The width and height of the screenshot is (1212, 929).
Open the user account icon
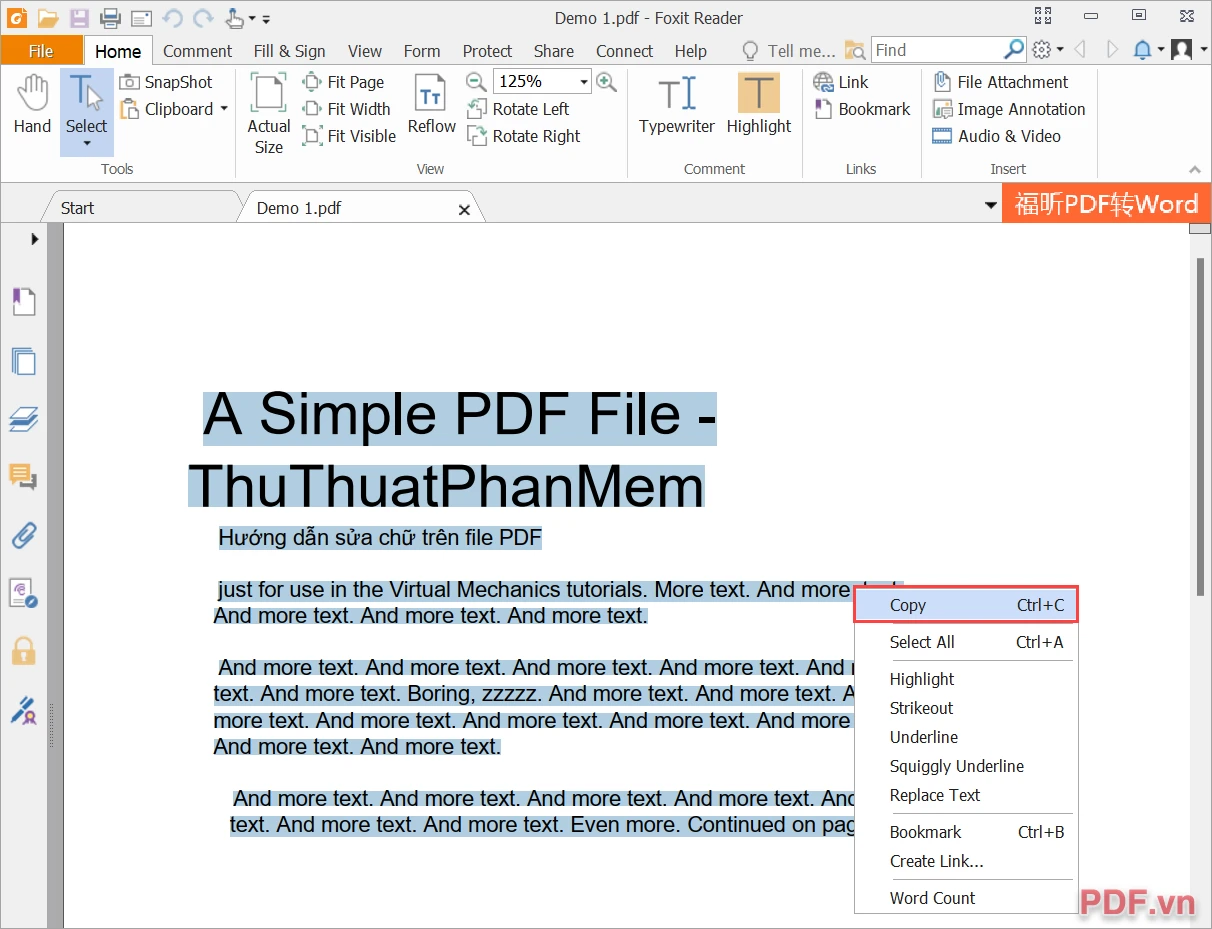1181,50
